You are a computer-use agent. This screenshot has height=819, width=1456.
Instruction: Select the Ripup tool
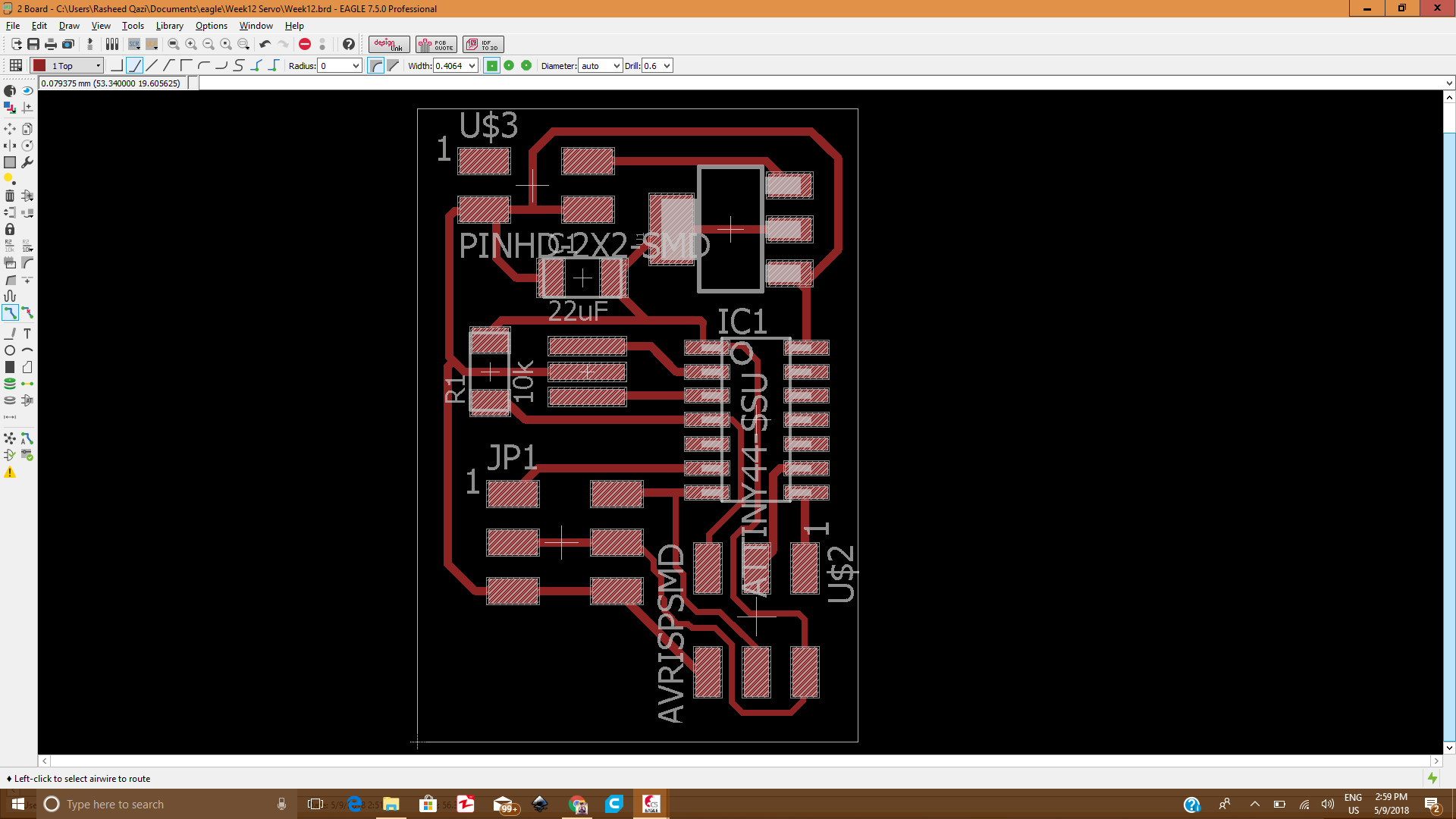point(27,312)
